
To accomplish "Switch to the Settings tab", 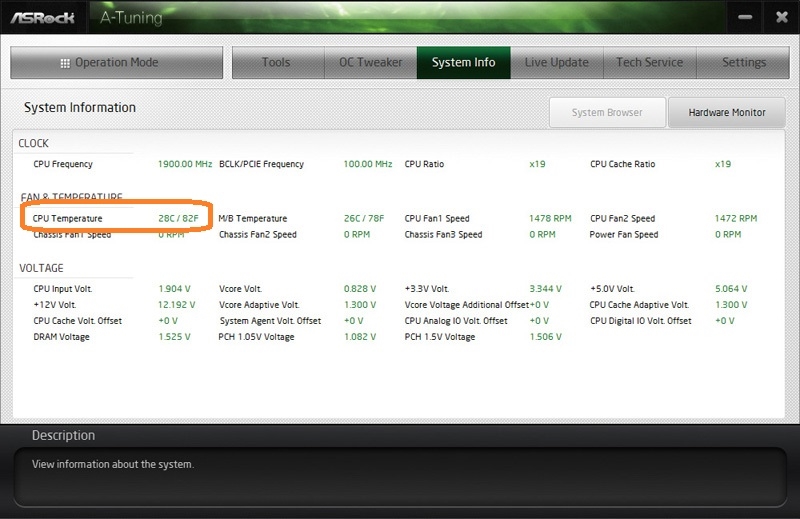I will 743,62.
